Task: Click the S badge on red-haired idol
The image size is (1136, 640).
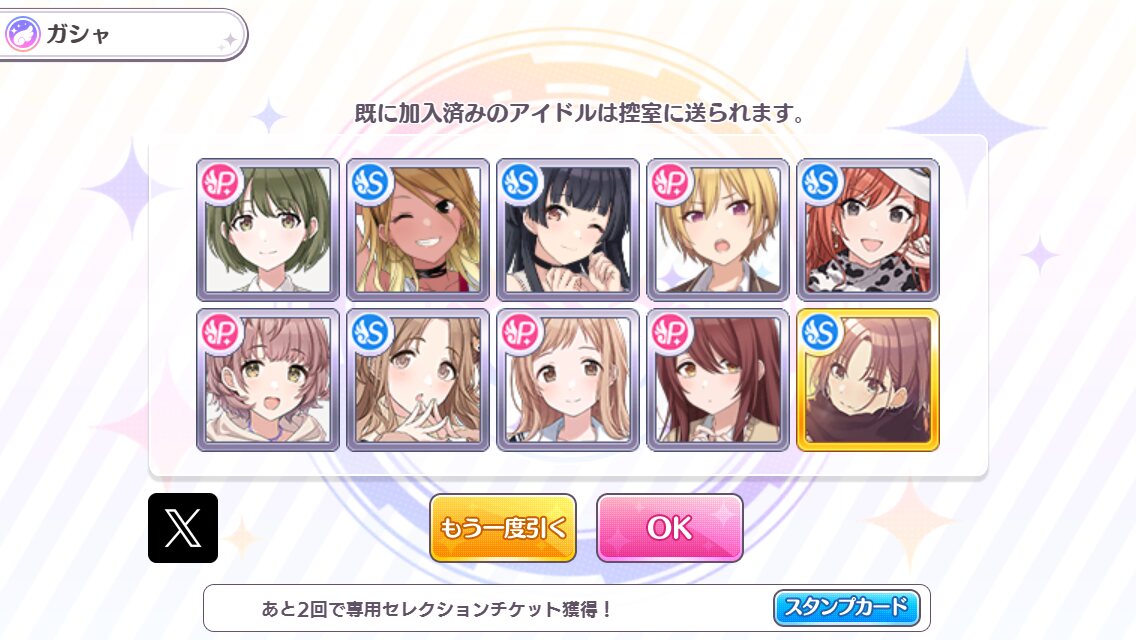Action: (x=821, y=183)
